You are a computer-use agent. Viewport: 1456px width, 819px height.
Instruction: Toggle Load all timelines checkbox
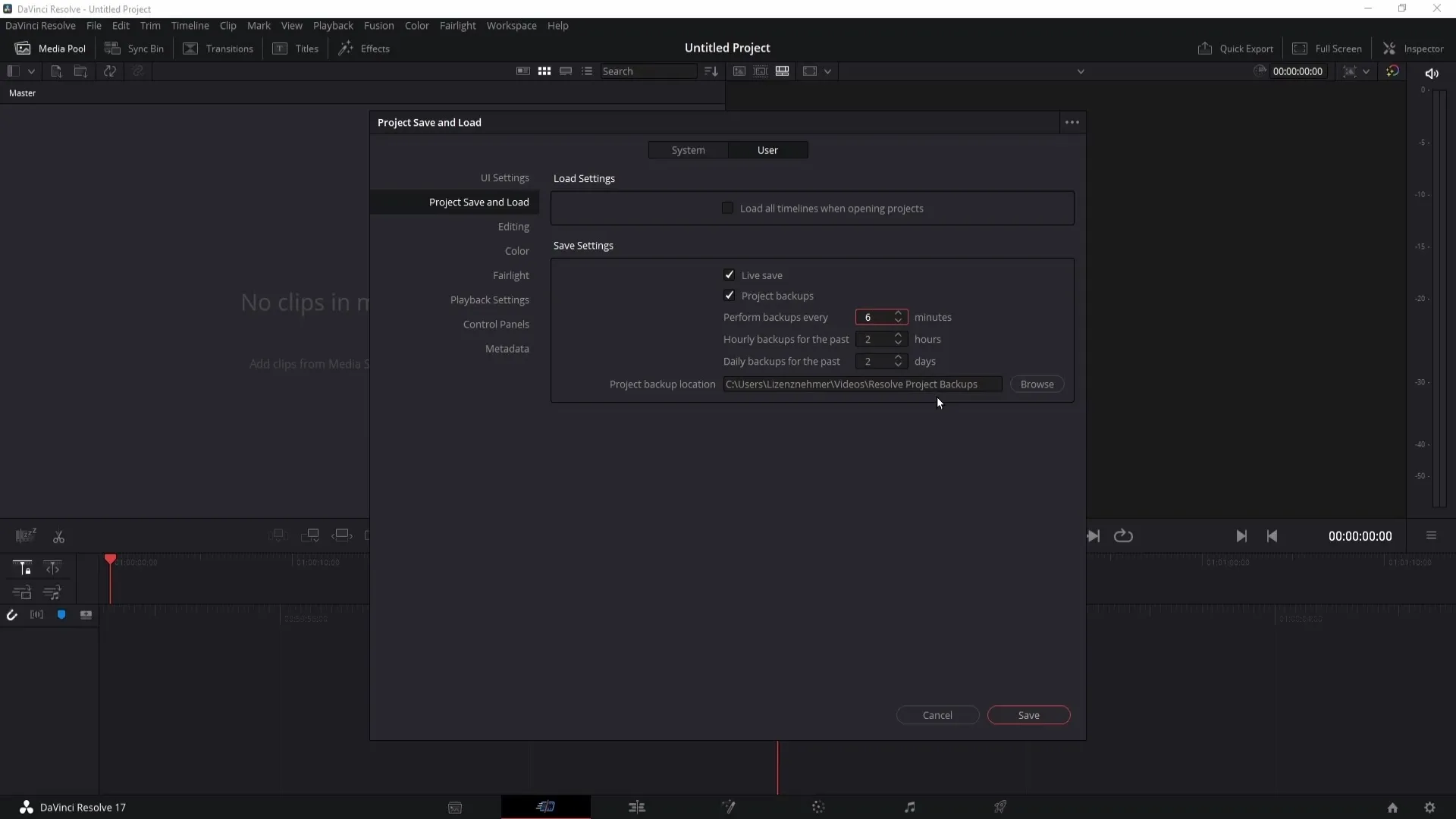coord(728,208)
